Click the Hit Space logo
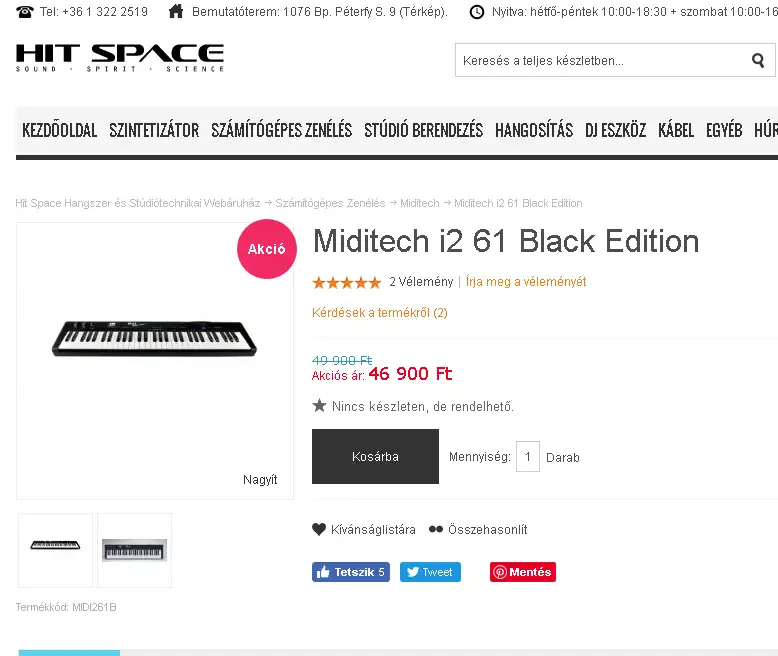 pyautogui.click(x=120, y=58)
